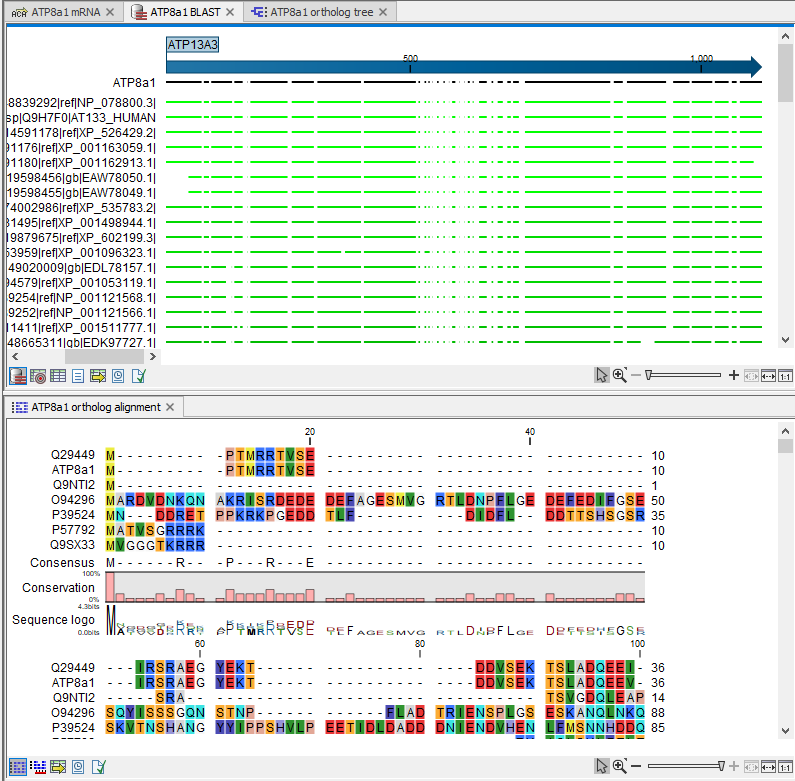This screenshot has height=781, width=795.
Task: Switch to the ATP8a1 mRNA tab
Action: pyautogui.click(x=63, y=12)
